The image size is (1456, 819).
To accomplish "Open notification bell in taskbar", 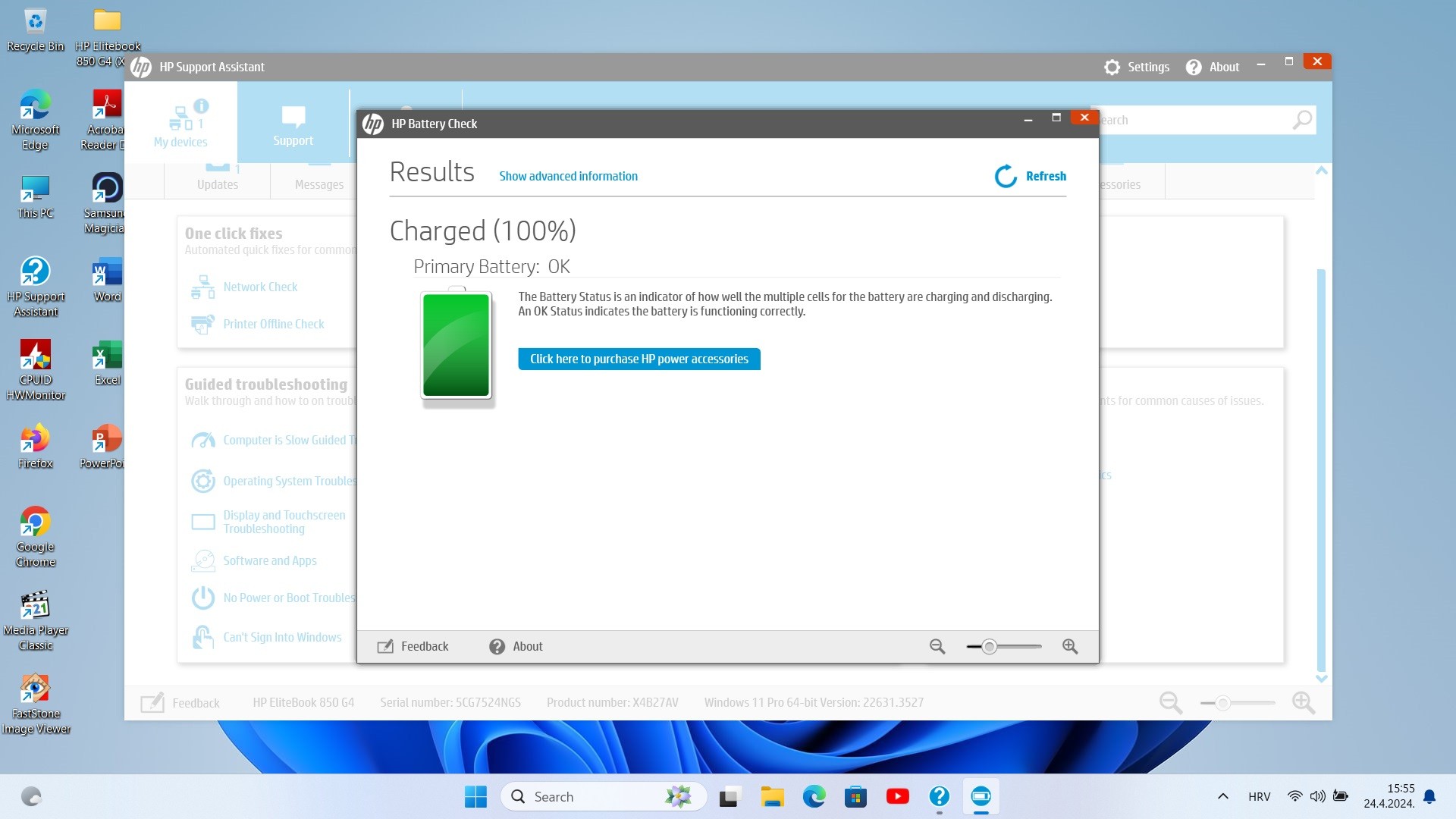I will pyautogui.click(x=1429, y=796).
